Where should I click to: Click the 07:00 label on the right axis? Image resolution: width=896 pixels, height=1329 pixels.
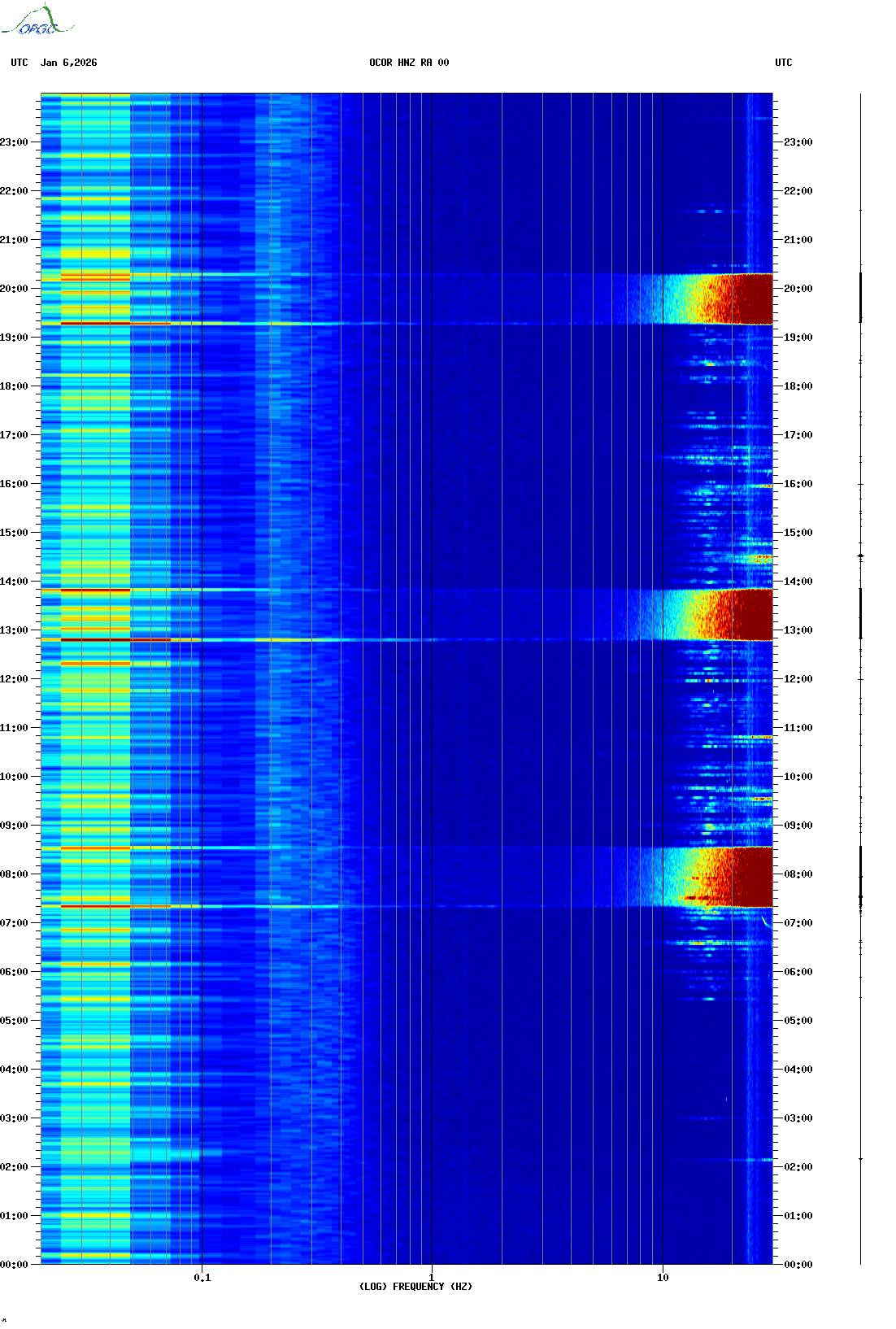pyautogui.click(x=798, y=923)
